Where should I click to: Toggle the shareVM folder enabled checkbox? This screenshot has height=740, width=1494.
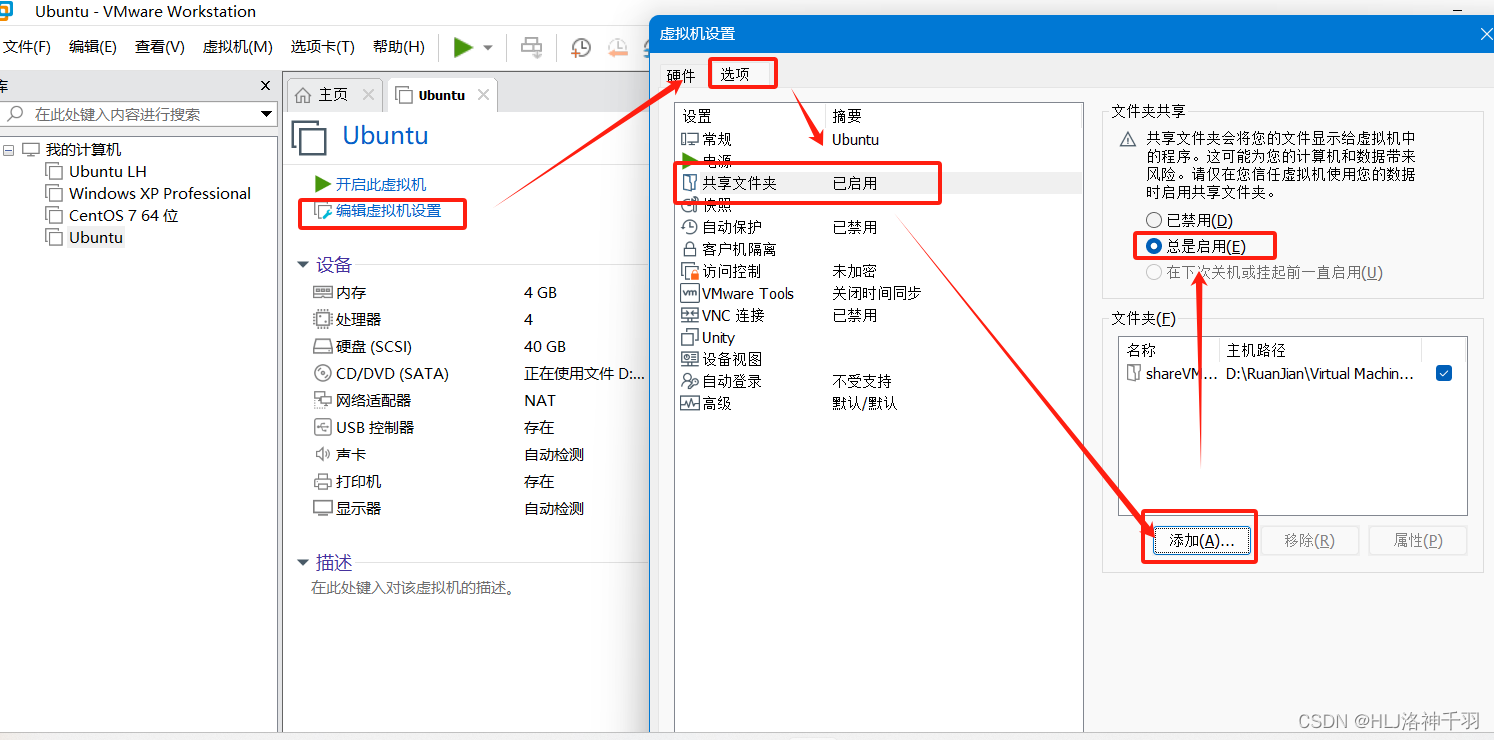point(1444,373)
